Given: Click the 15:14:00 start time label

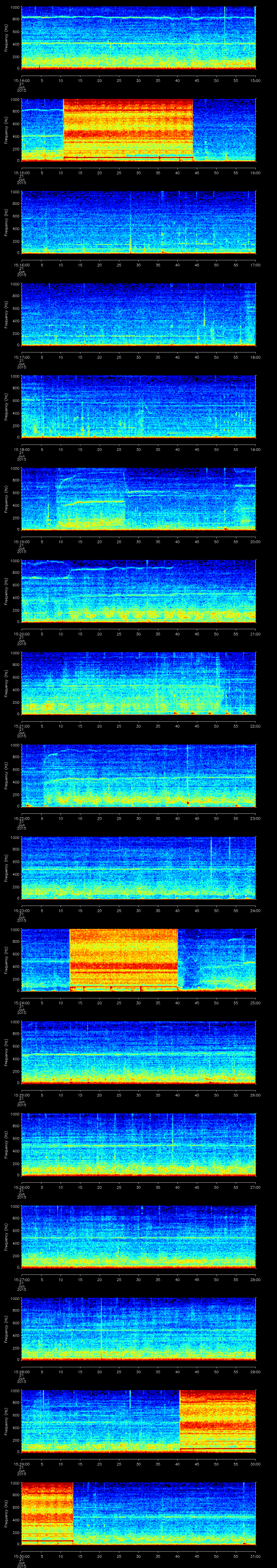Looking at the screenshot, I should click(21, 80).
